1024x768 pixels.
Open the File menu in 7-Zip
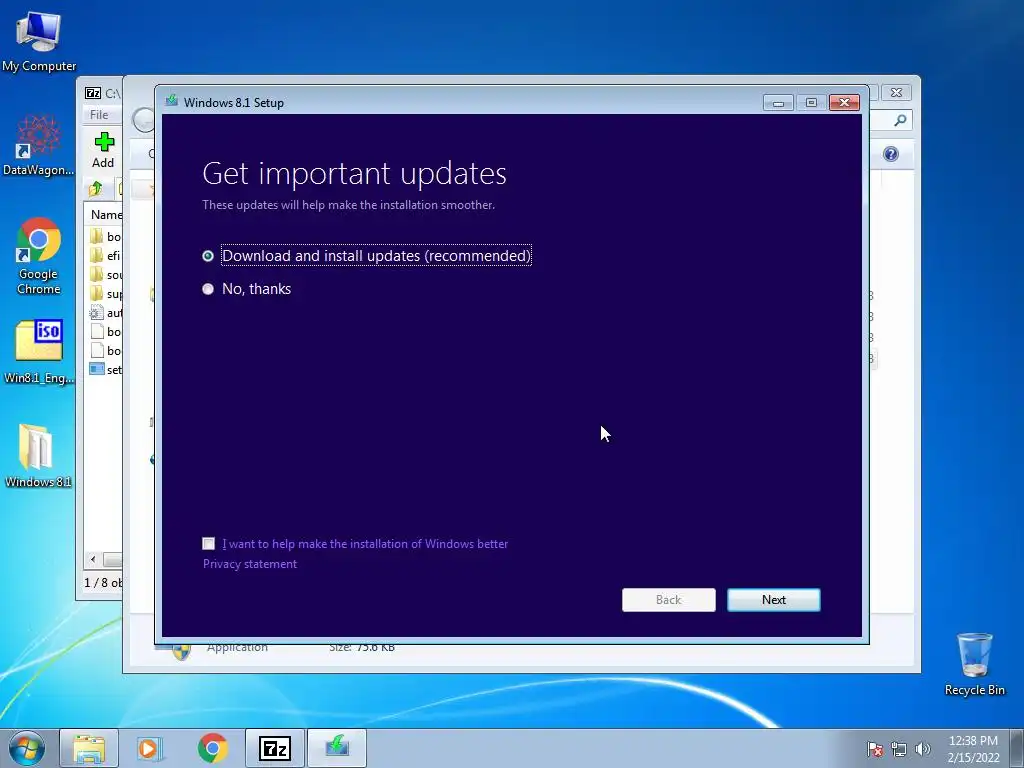click(x=99, y=114)
